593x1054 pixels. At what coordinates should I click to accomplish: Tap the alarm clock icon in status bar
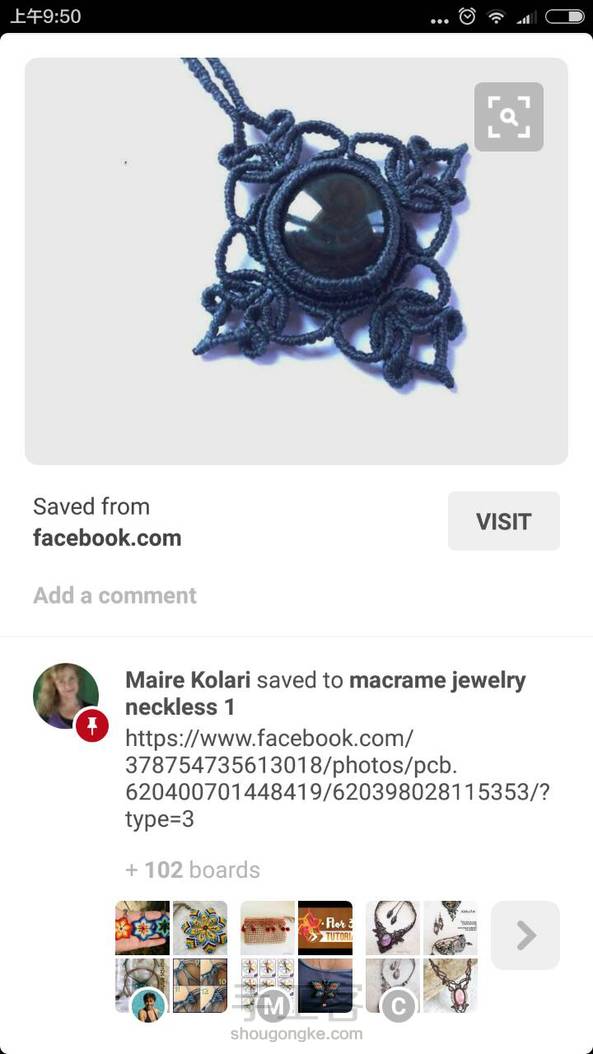tap(467, 16)
